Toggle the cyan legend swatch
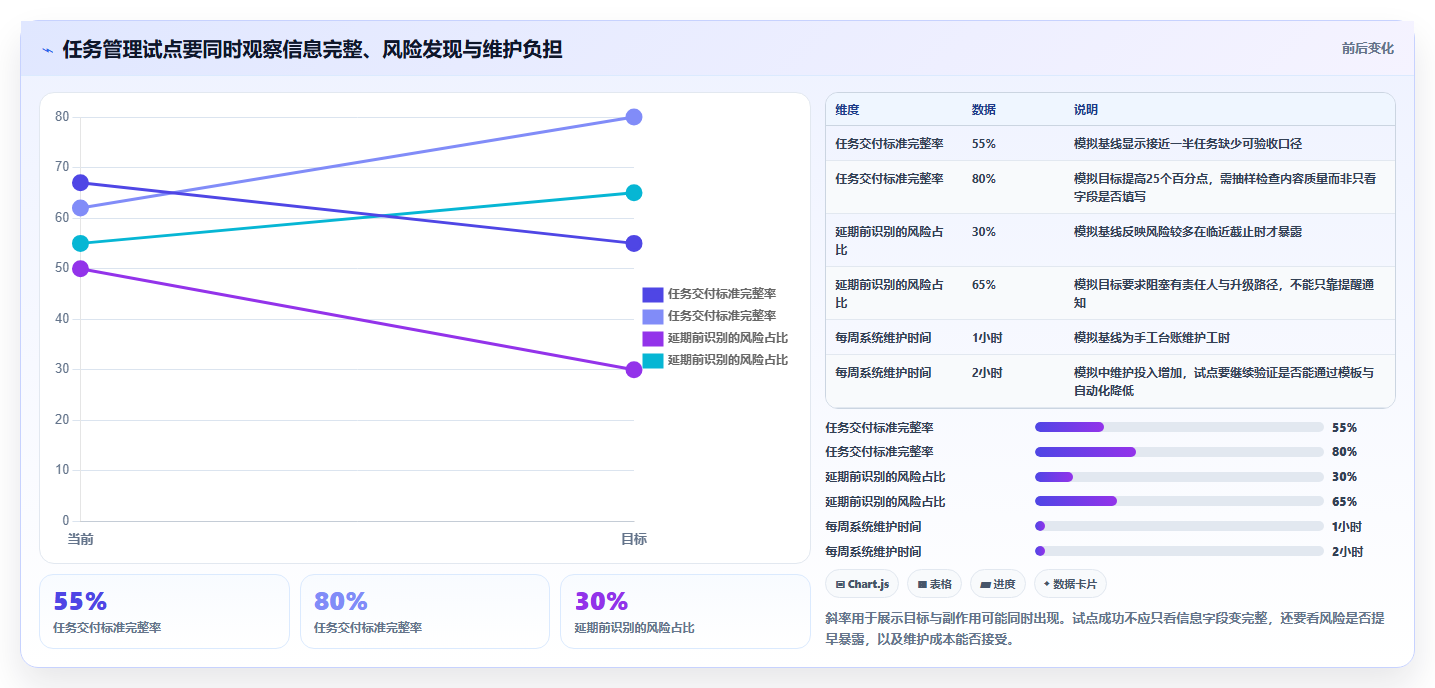 [652, 360]
